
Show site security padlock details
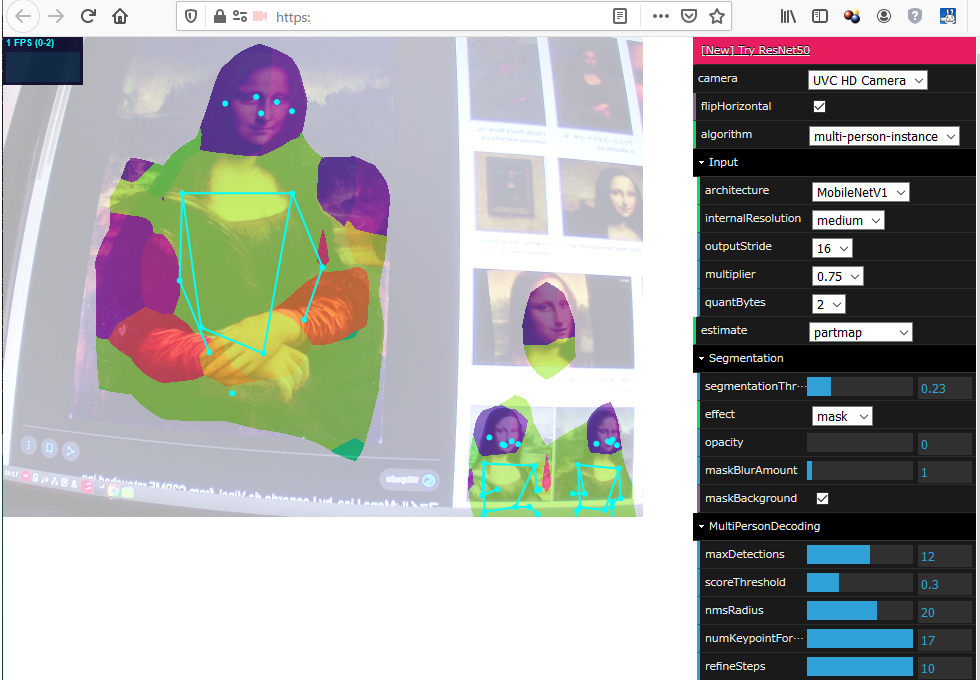point(219,16)
